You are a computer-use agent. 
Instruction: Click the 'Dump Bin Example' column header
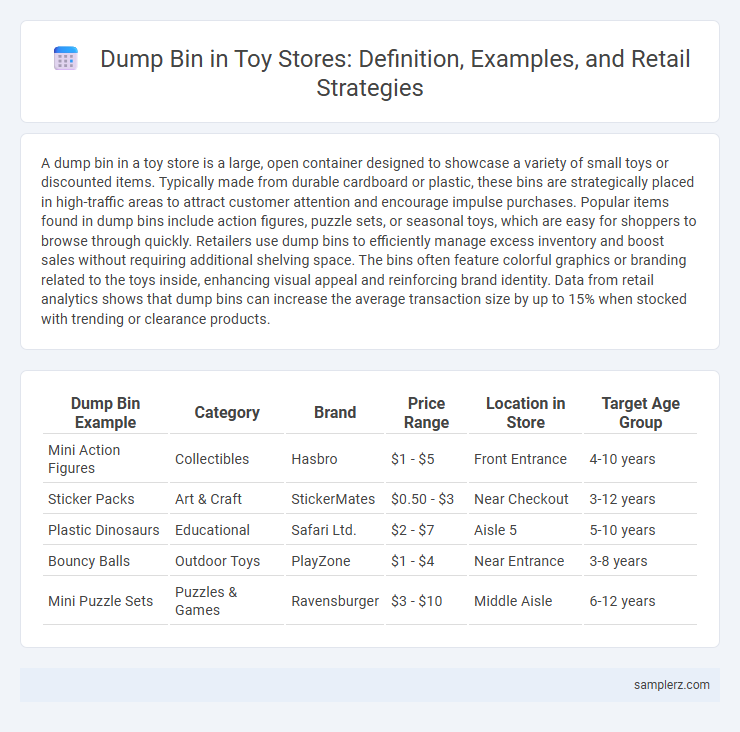(105, 413)
